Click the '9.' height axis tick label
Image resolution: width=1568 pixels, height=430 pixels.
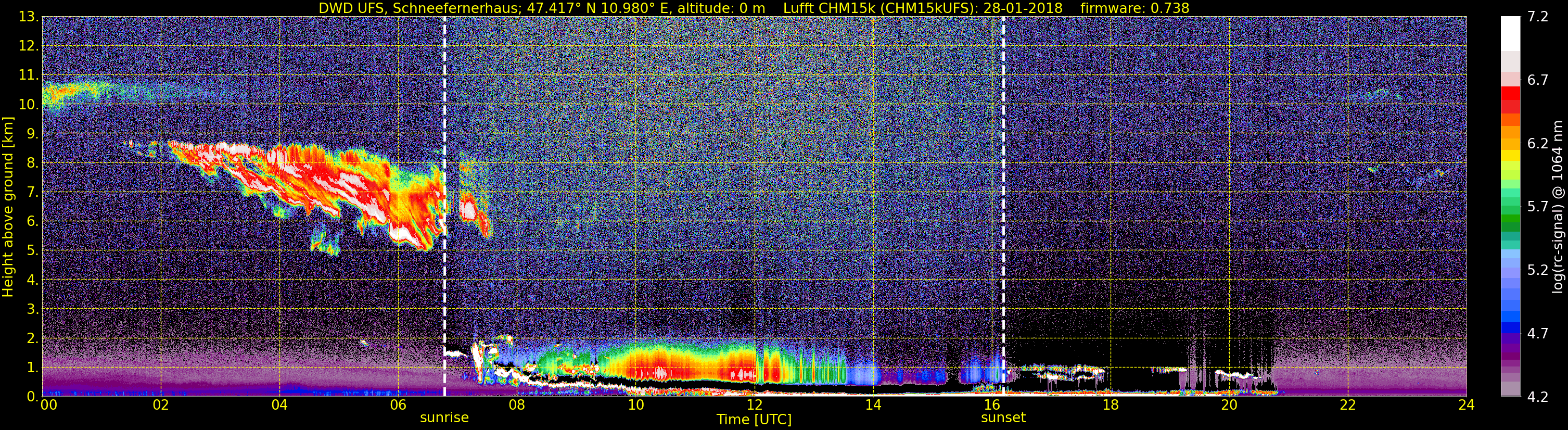pos(32,134)
